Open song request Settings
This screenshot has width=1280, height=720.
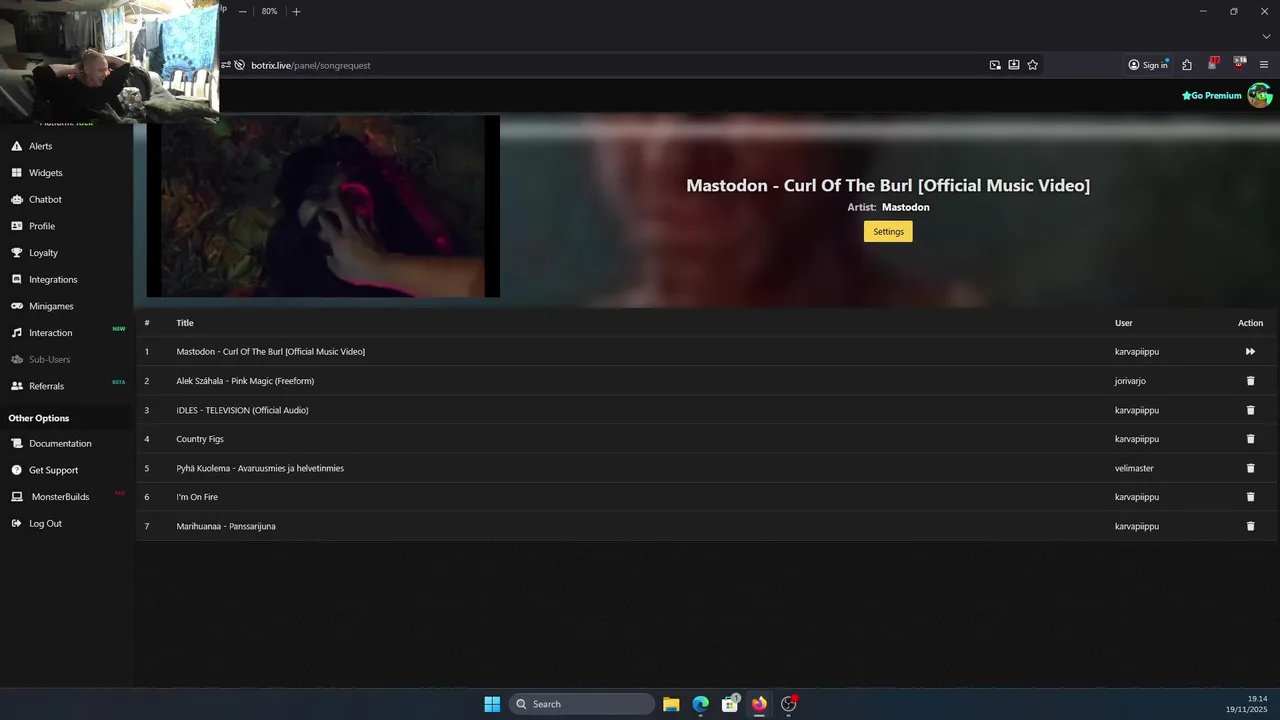888,231
